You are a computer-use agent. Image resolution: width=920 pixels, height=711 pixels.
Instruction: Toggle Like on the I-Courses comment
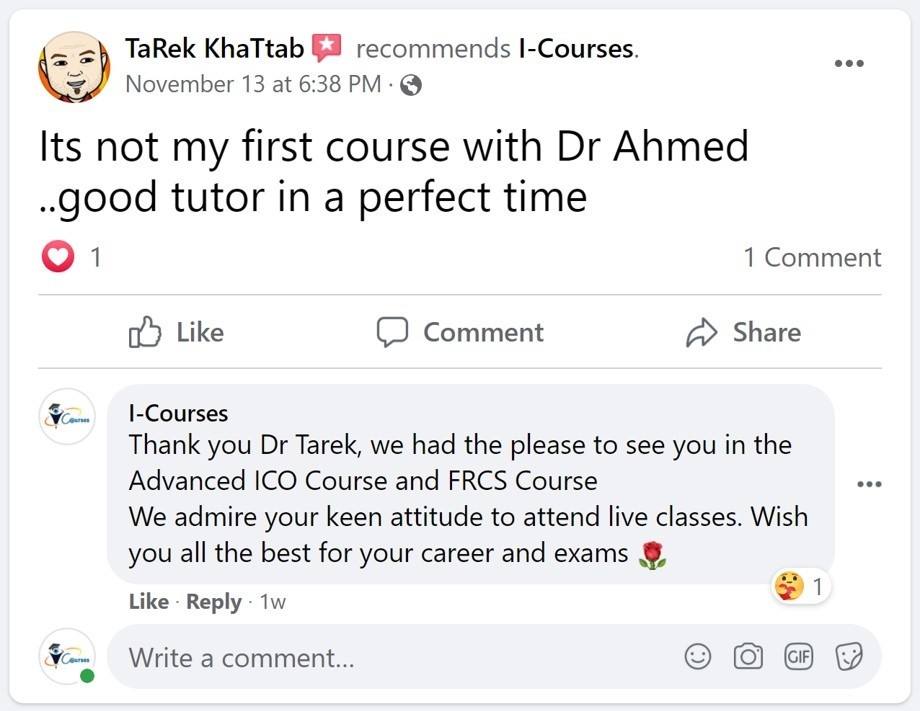pyautogui.click(x=148, y=602)
